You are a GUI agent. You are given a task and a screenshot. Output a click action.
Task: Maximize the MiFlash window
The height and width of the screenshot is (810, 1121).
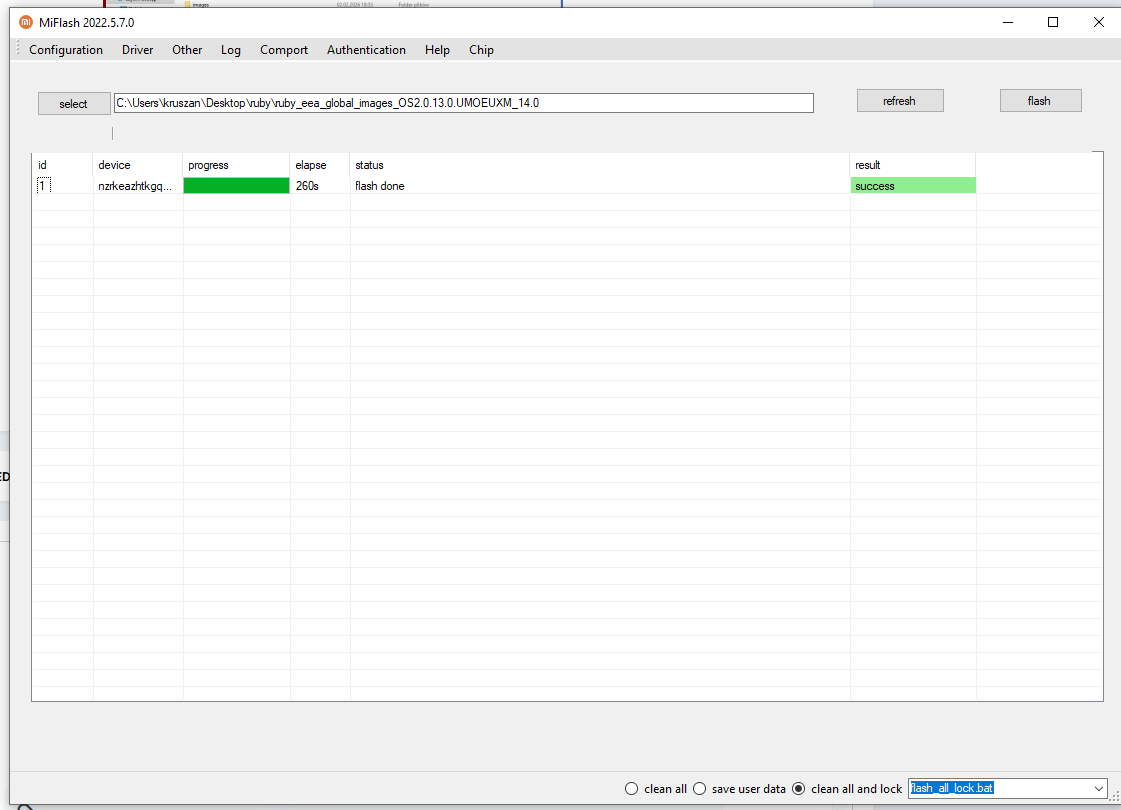click(x=1053, y=22)
